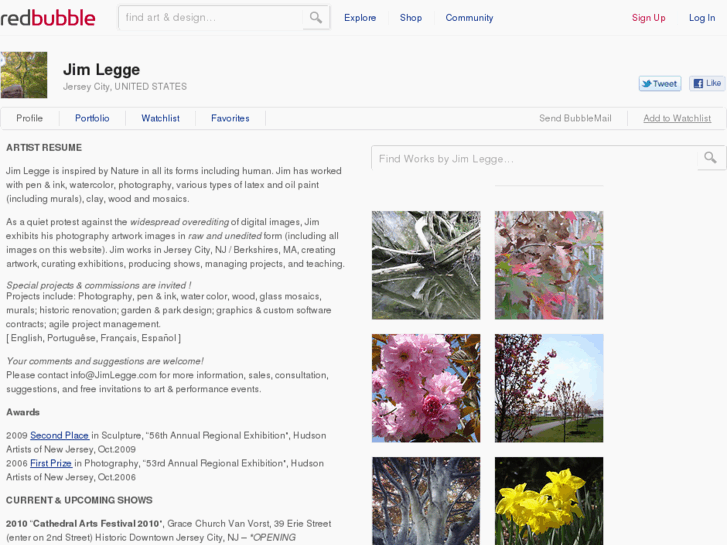Click the Find Works search magnifier icon
The height and width of the screenshot is (545, 727).
click(710, 158)
